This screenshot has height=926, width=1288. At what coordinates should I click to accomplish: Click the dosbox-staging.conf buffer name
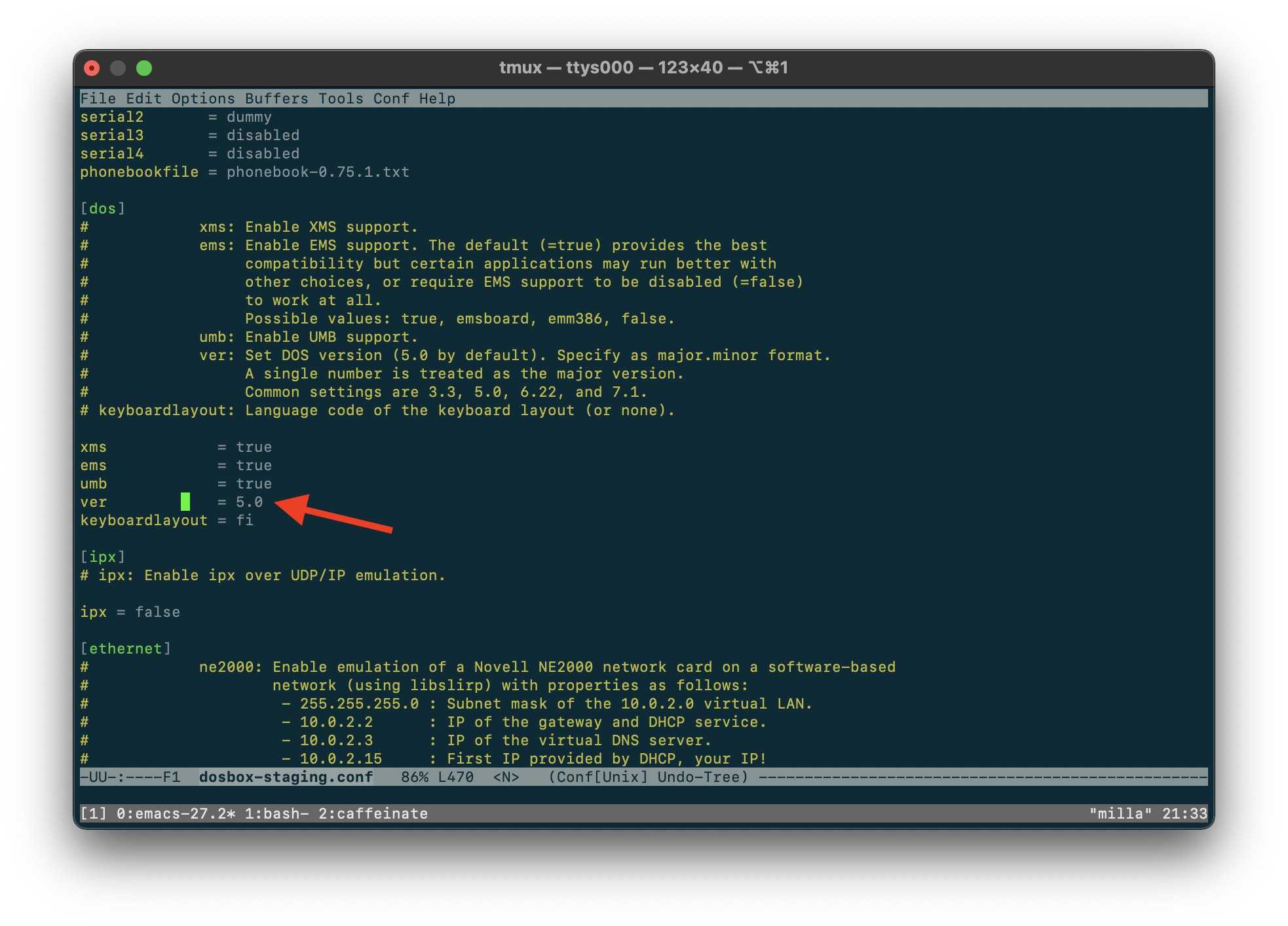285,777
